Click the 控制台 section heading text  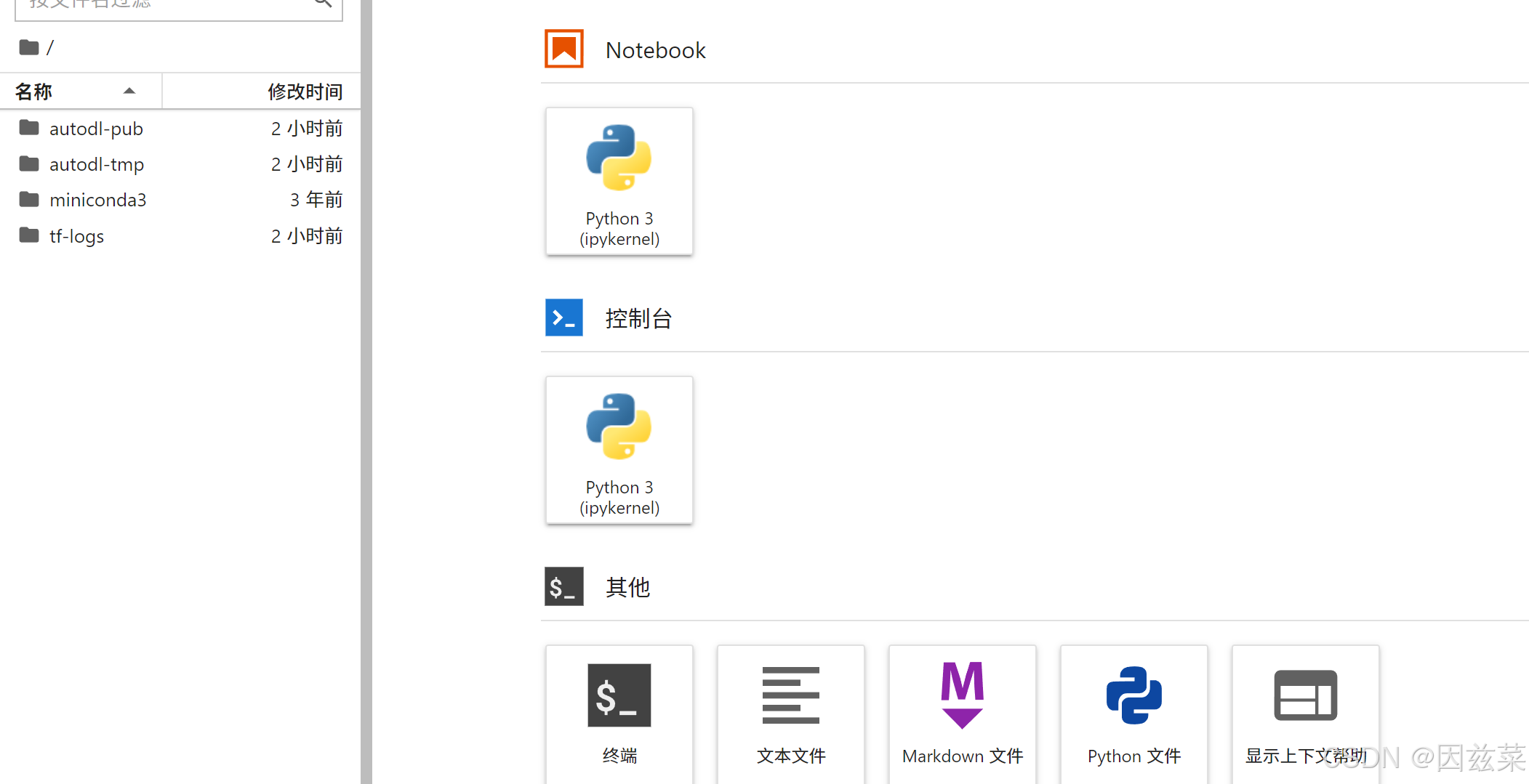pos(638,318)
